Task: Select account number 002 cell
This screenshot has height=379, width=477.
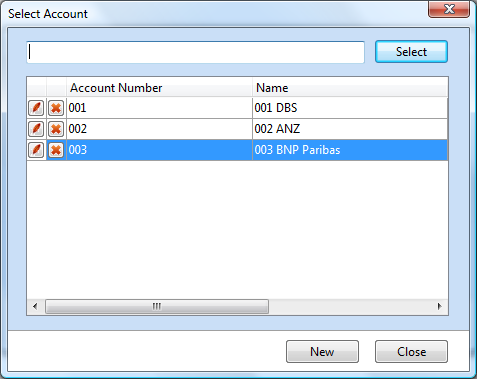Action: (159, 129)
